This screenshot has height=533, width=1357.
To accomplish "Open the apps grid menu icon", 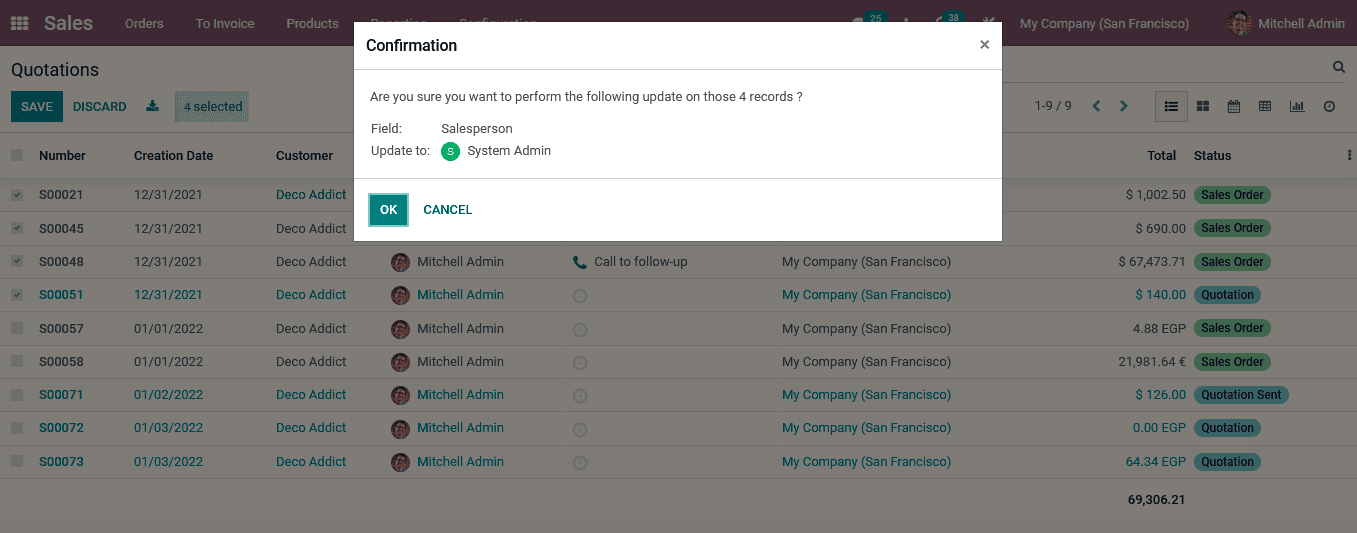I will click(20, 23).
